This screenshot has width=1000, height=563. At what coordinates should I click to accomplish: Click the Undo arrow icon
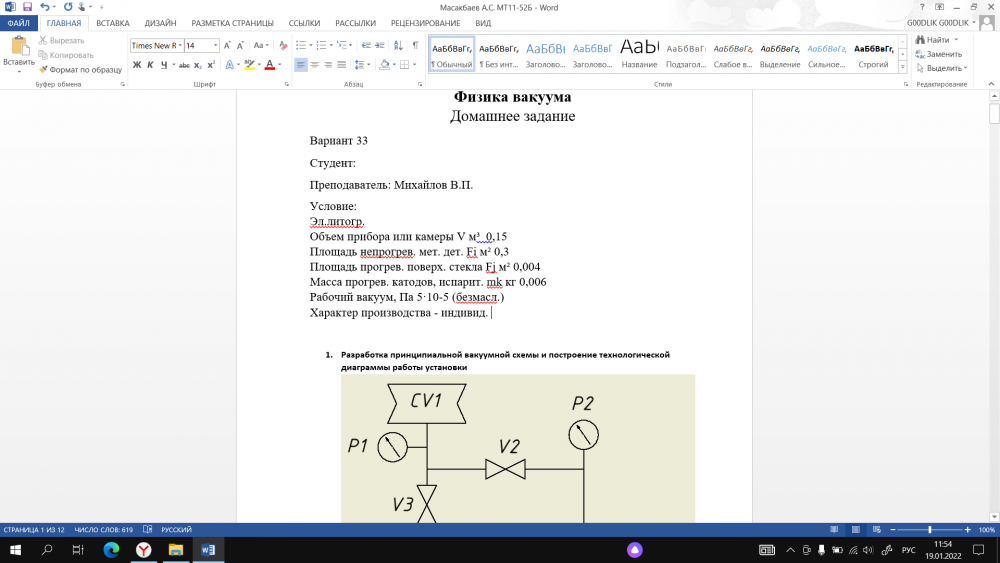coord(44,7)
